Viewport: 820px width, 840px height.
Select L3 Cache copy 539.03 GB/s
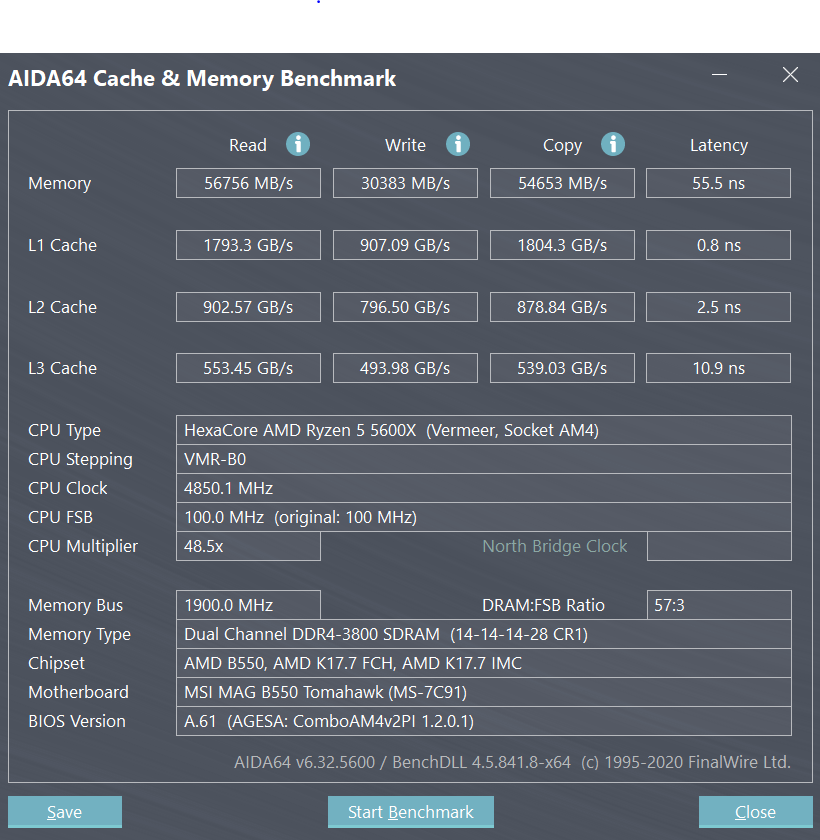coord(562,368)
